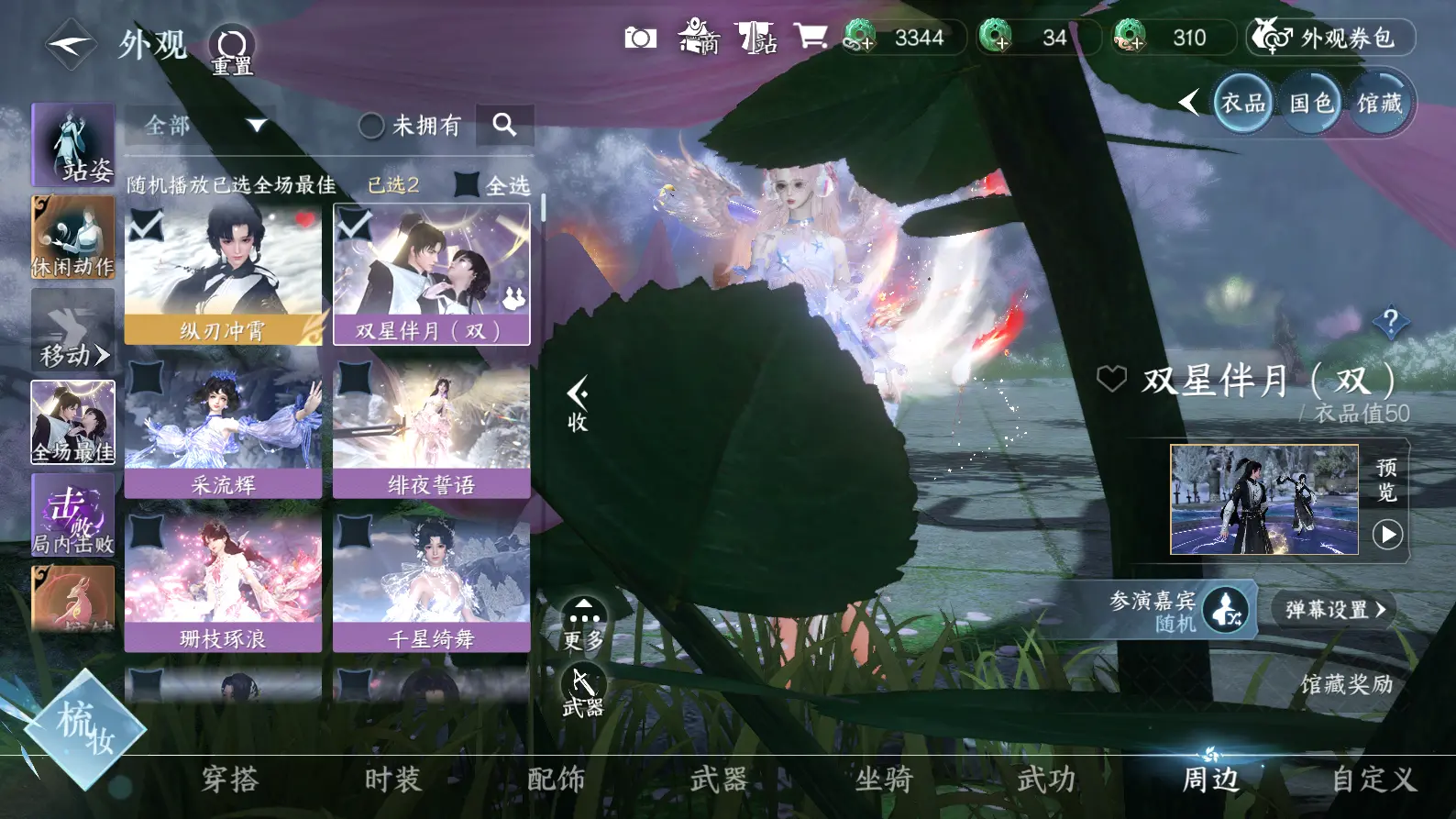Open the camera screenshot mode
The width and height of the screenshot is (1456, 819).
[x=640, y=38]
